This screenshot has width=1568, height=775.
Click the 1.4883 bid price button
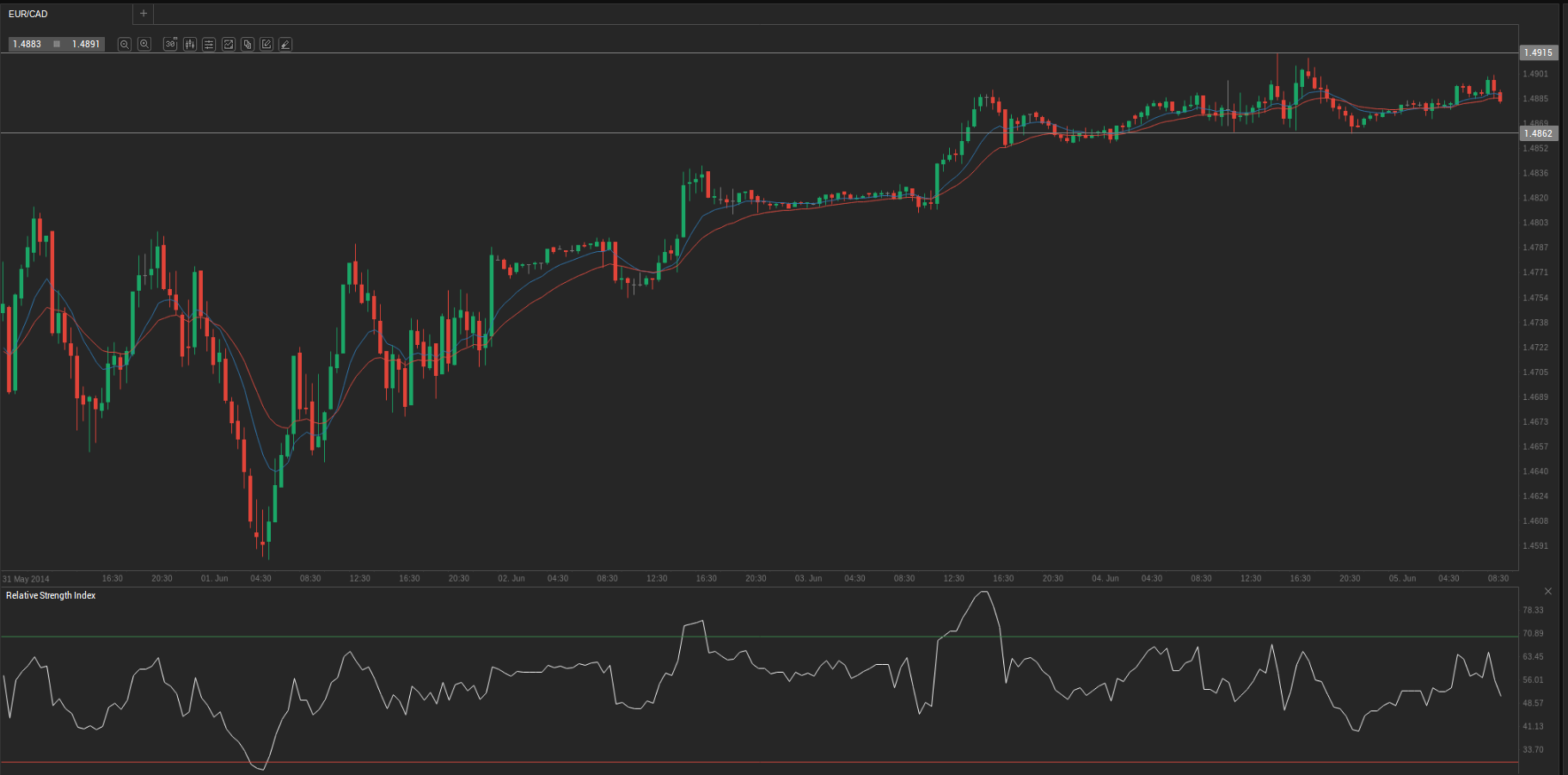(x=28, y=44)
